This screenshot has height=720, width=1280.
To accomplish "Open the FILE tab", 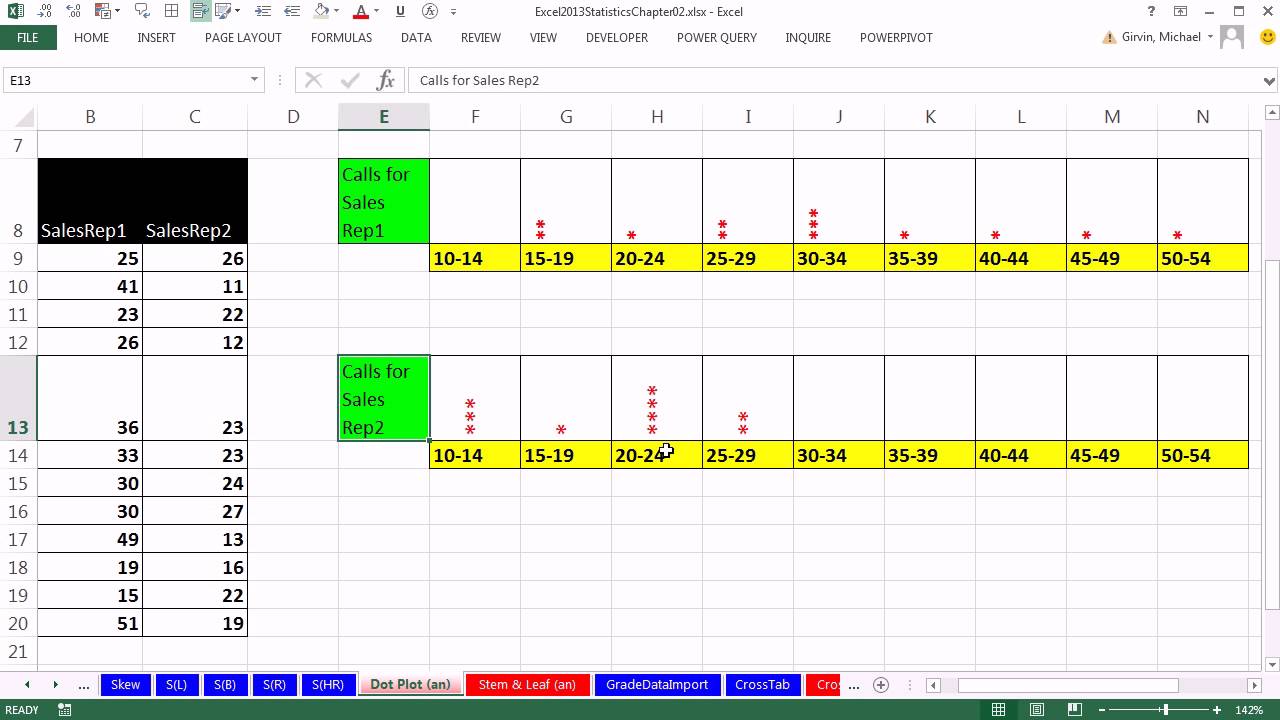I will [28, 37].
